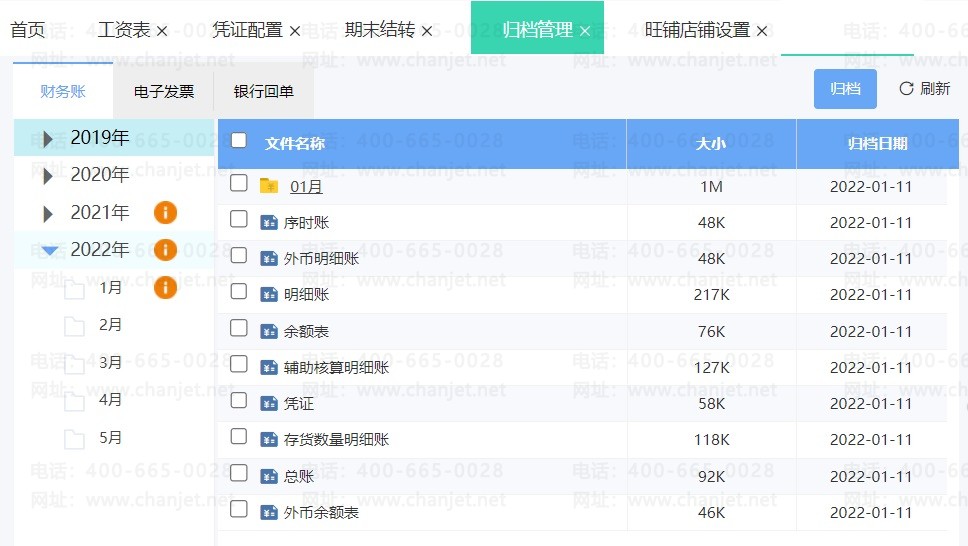Viewport: 968px width, 546px height.
Task: Select the 银行回单 sub-tab
Action: (264, 91)
